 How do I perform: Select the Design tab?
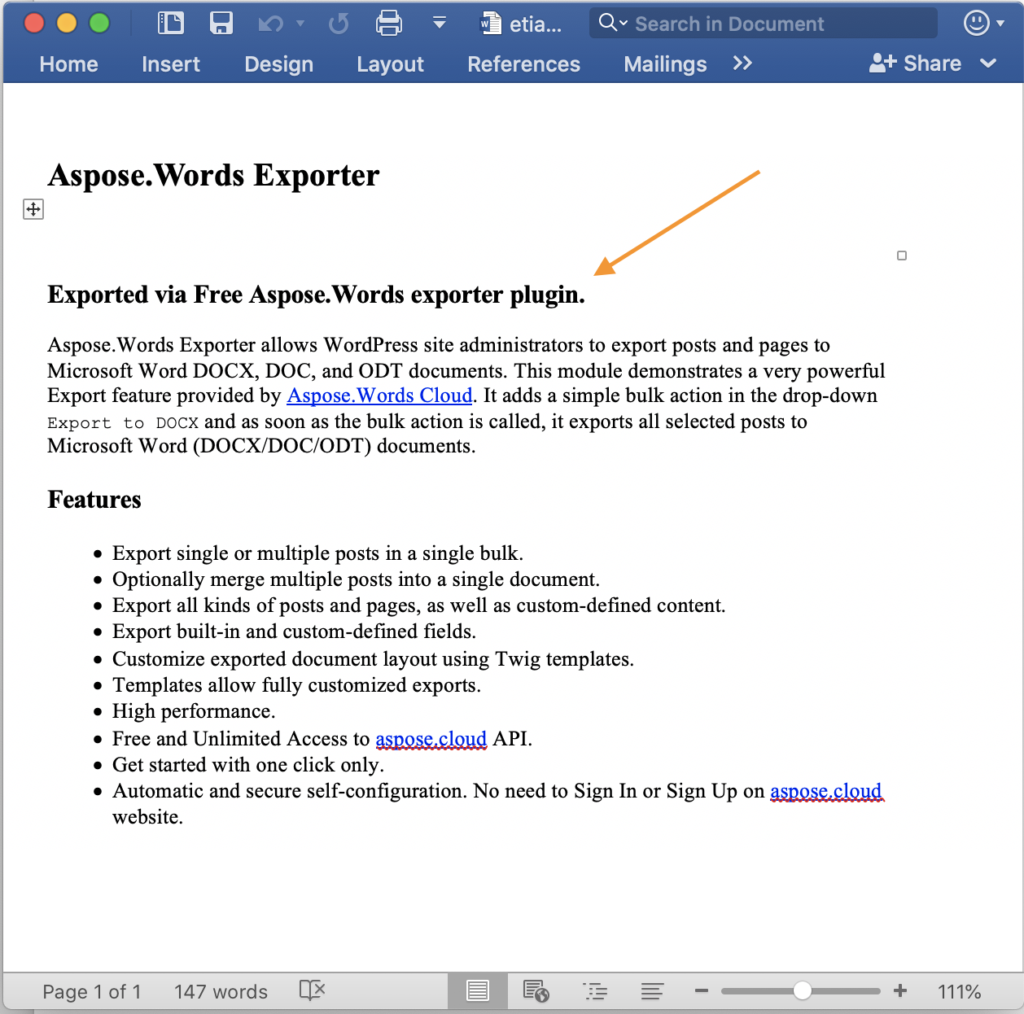(x=279, y=64)
